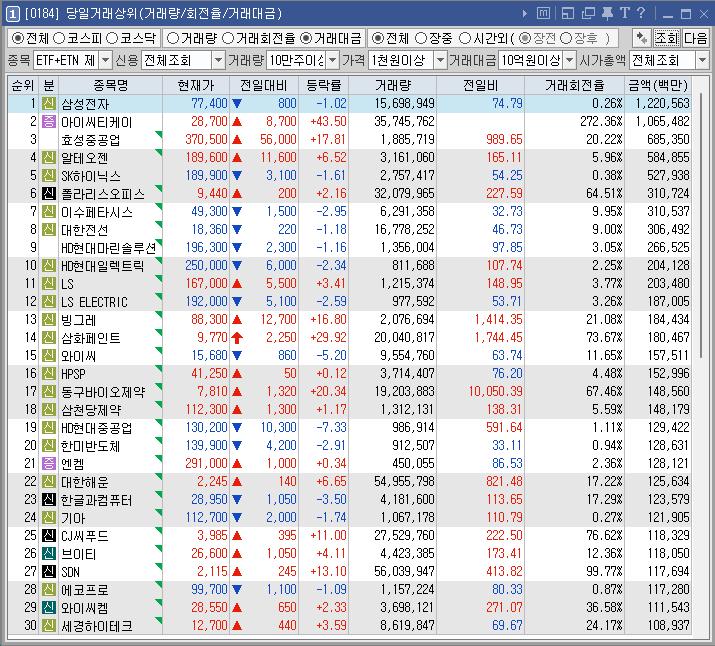
Task: Click the red up triangle in 빙그레 row
Action: coord(237,320)
